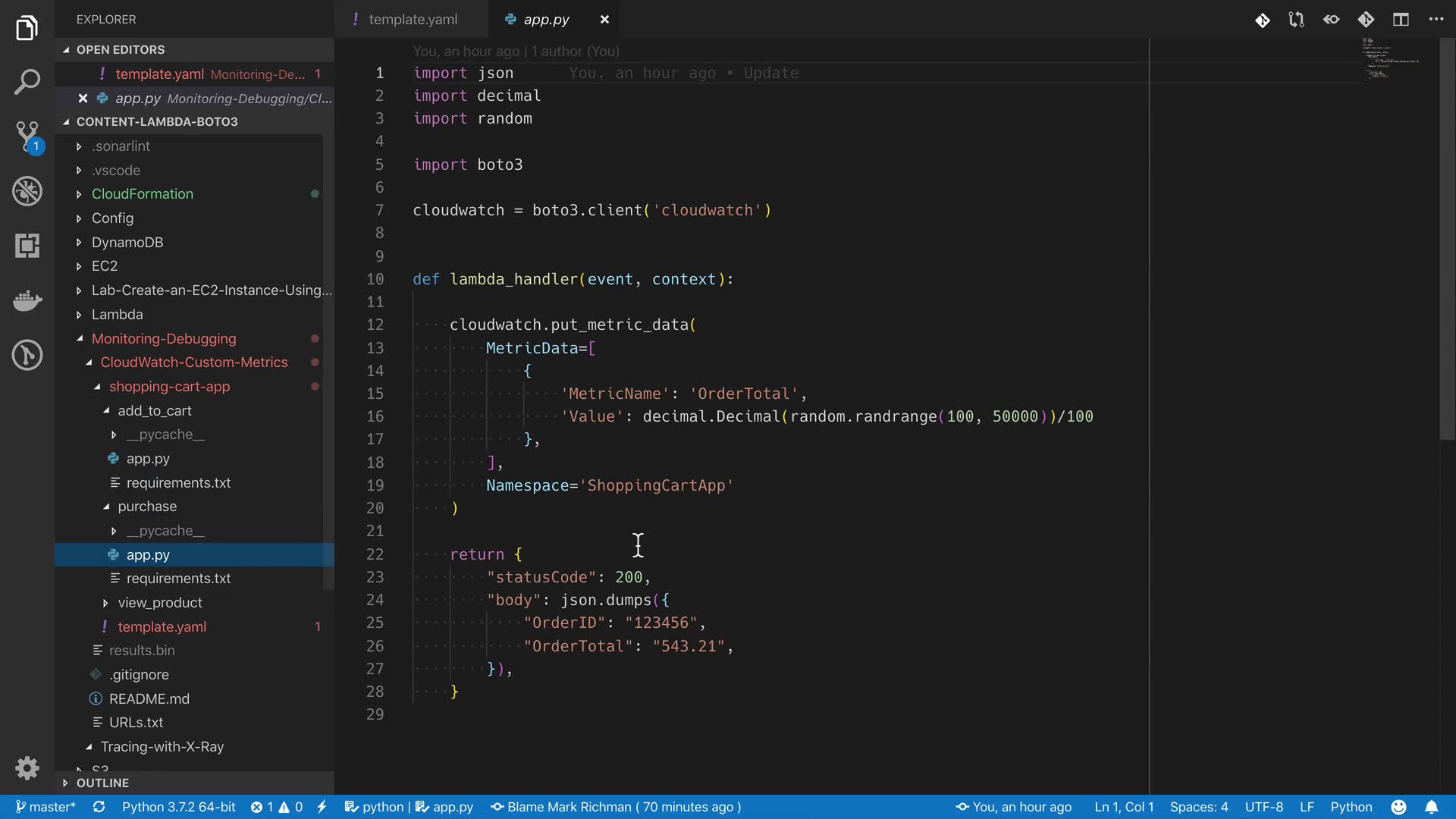Open the GitLens view in activity bar
Image resolution: width=1456 pixels, height=819 pixels.
tap(27, 355)
